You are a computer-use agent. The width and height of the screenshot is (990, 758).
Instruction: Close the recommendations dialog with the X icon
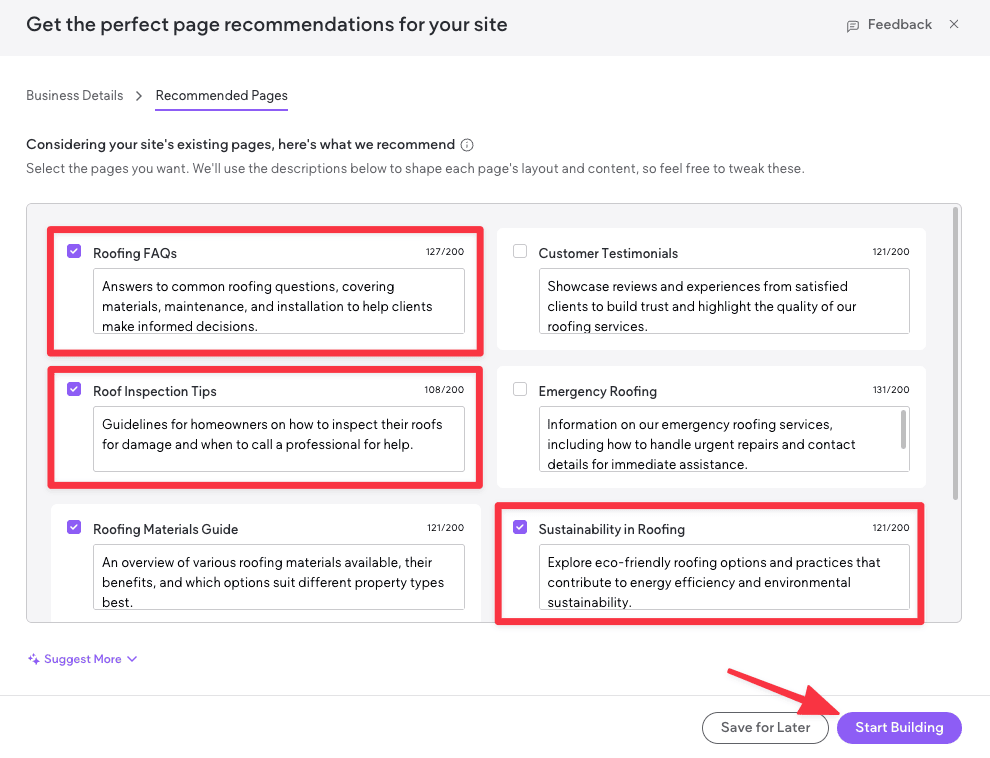(x=954, y=24)
